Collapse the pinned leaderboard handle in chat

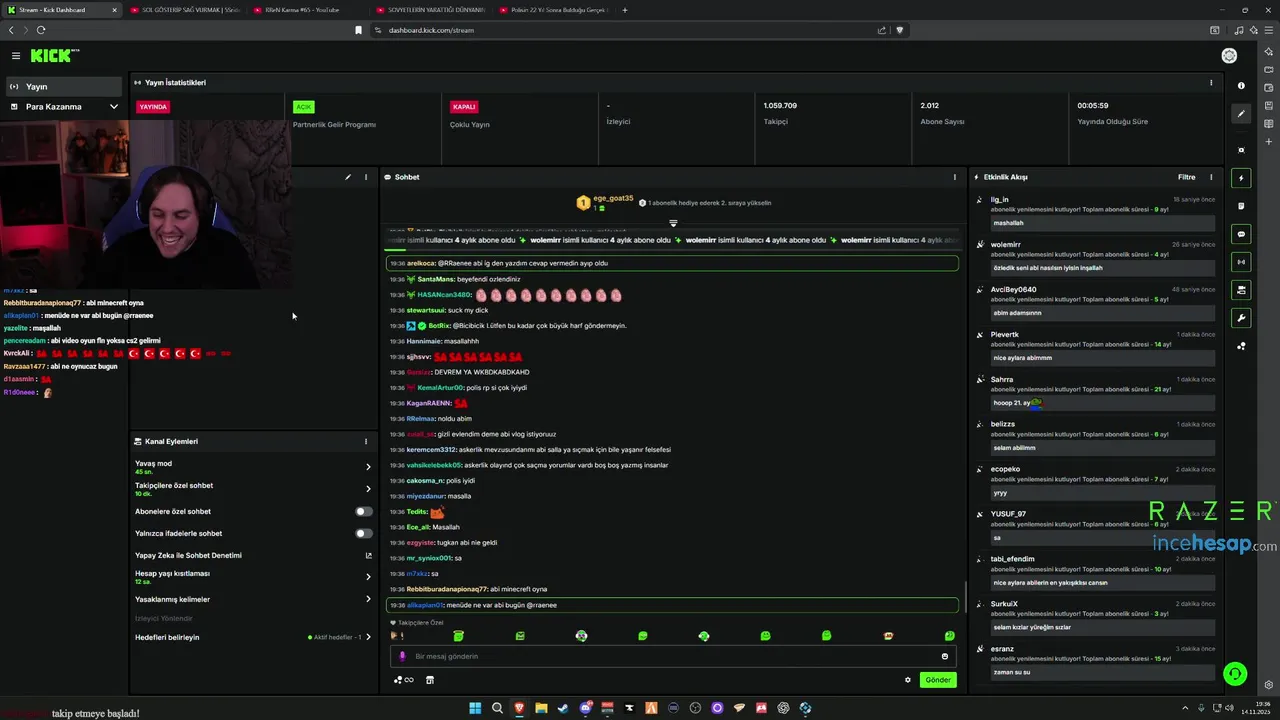[x=673, y=223]
